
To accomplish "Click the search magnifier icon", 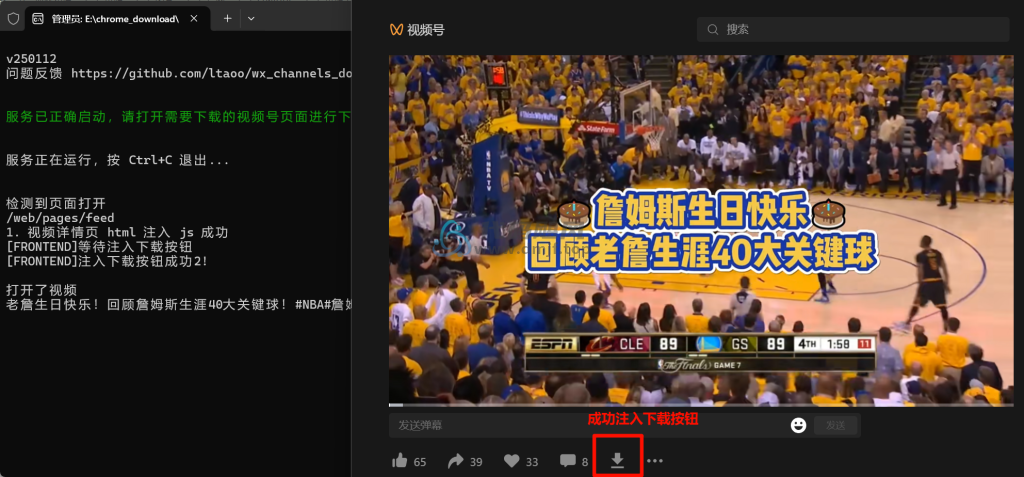I will point(713,29).
